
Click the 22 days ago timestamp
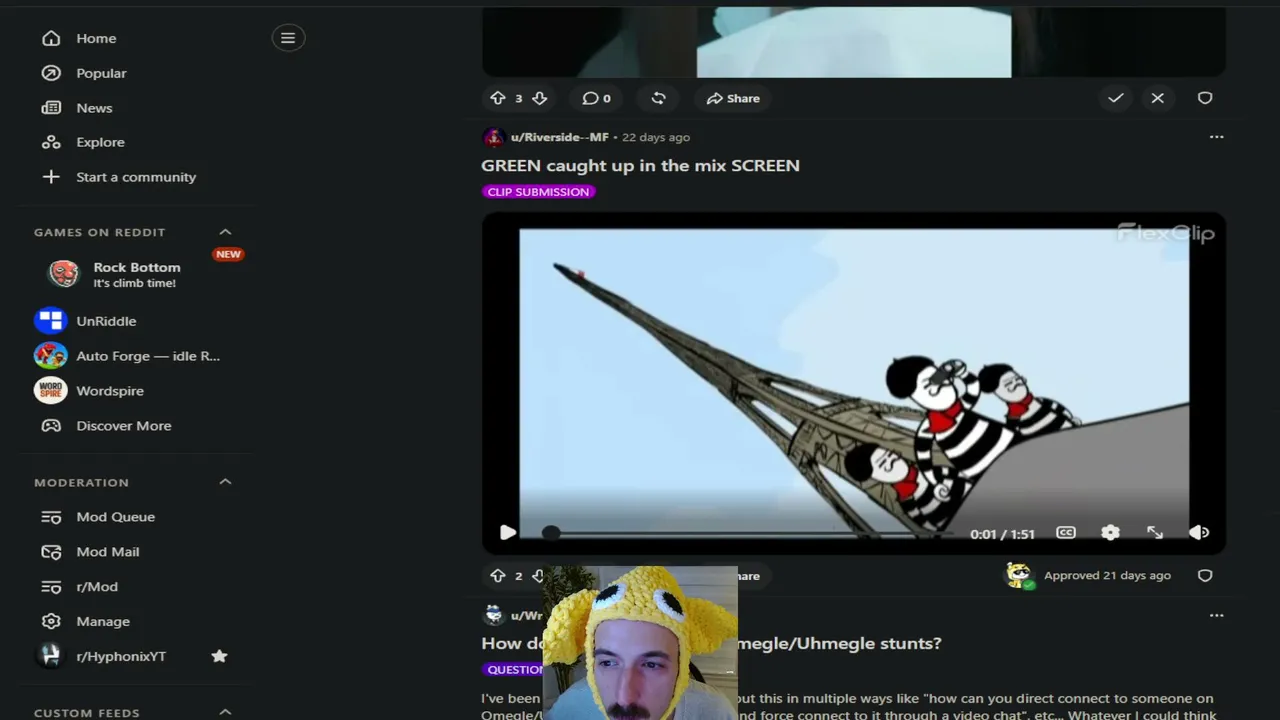[x=656, y=137]
